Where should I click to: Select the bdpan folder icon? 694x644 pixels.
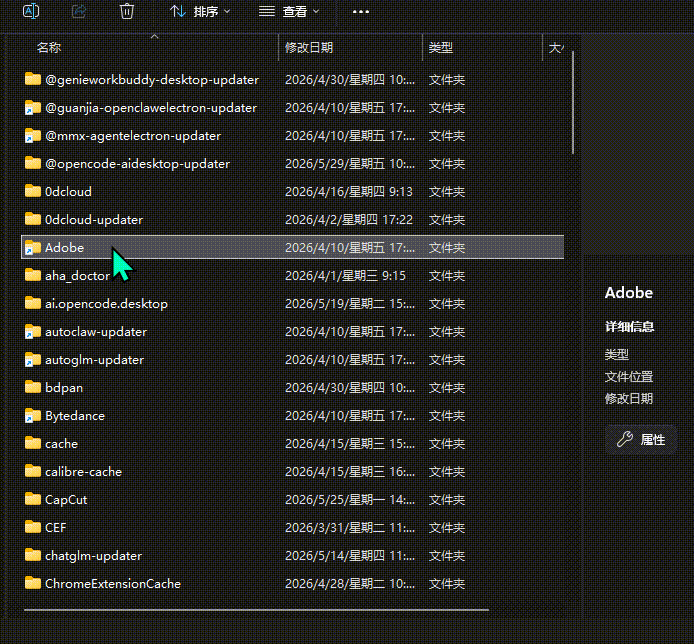pos(33,387)
